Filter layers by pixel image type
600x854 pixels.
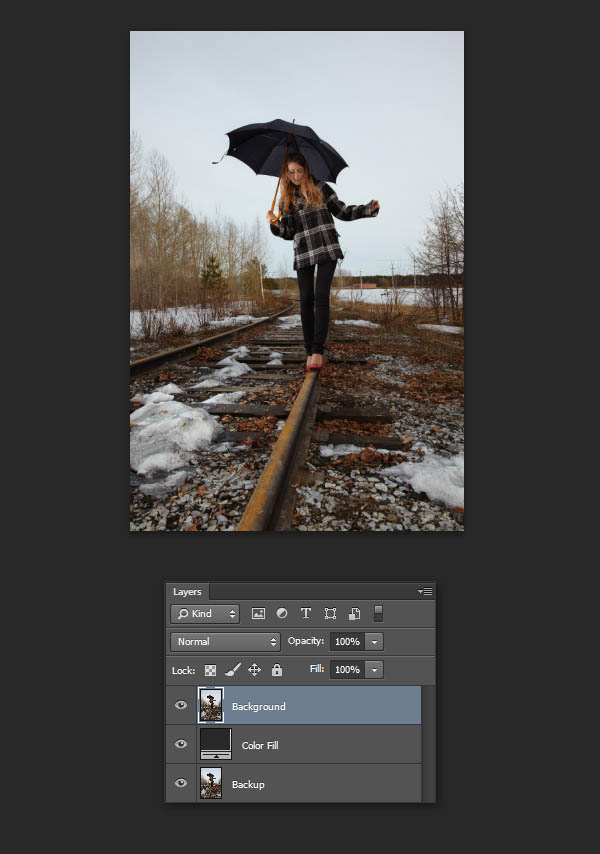click(258, 614)
